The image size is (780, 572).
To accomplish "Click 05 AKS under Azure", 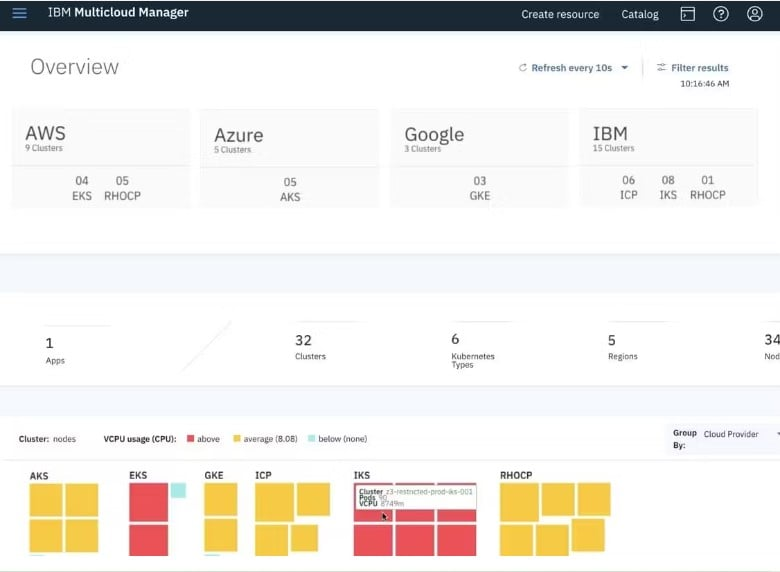I will [x=290, y=190].
